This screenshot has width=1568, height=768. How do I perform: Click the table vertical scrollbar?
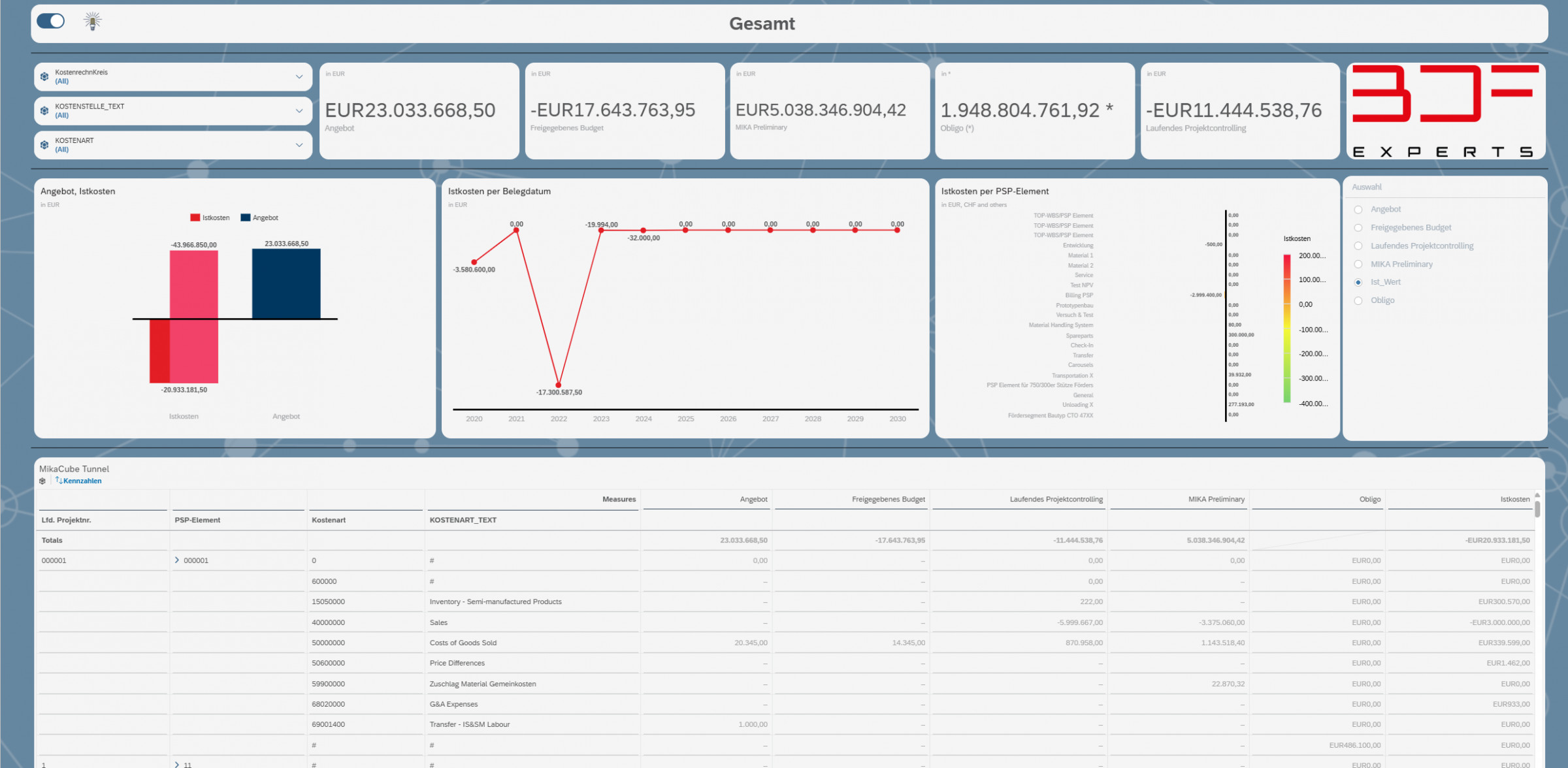pyautogui.click(x=1537, y=509)
